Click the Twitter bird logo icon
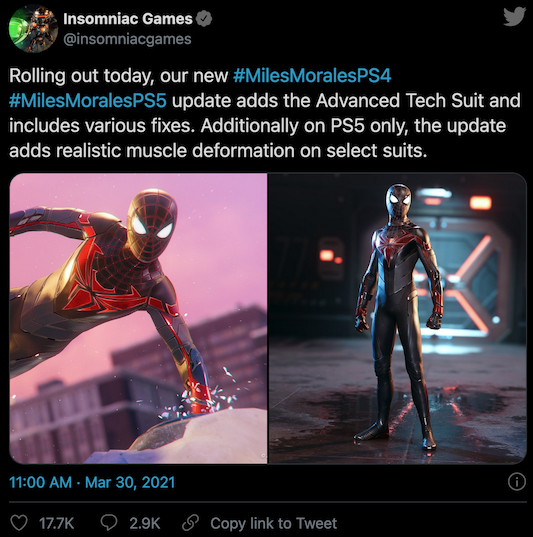 coord(515,16)
